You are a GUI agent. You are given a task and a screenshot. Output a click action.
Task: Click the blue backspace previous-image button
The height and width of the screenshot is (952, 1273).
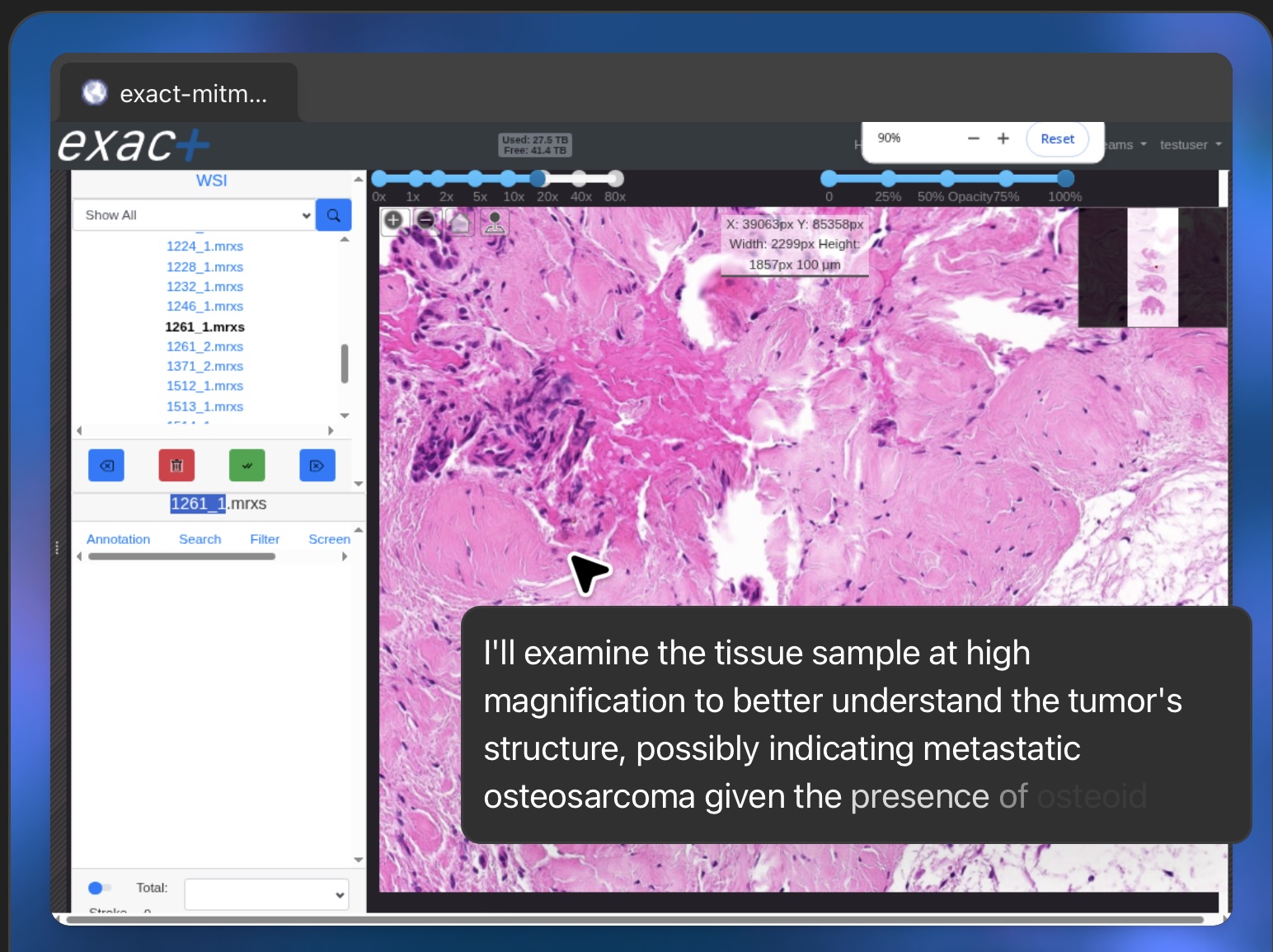106,465
